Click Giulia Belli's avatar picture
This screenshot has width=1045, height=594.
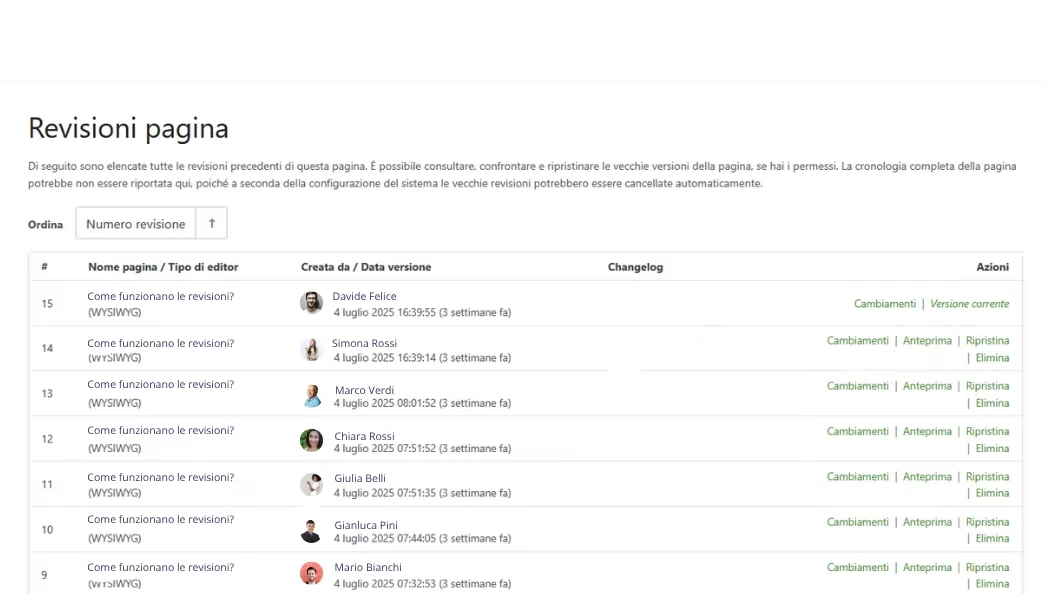312,485
